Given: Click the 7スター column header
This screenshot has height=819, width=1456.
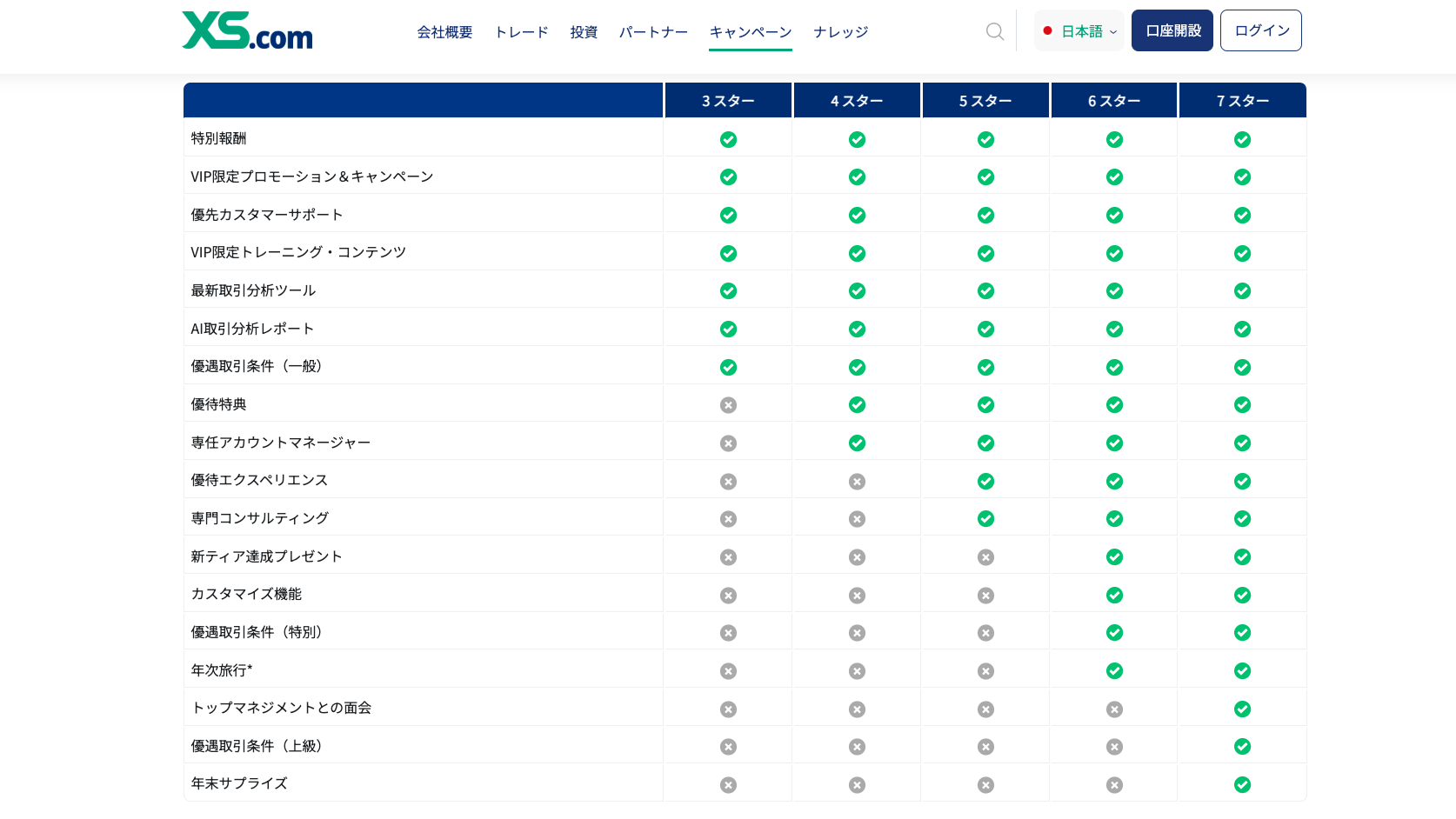Looking at the screenshot, I should point(1242,101).
